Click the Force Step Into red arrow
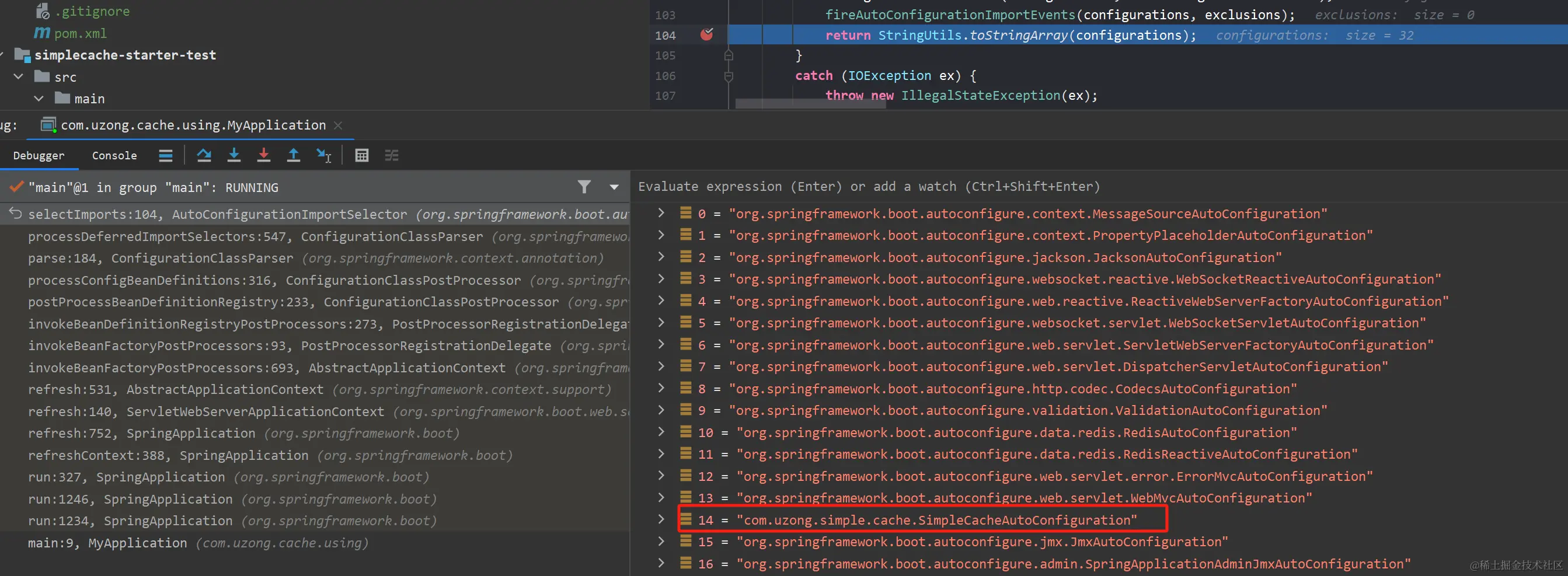 [x=263, y=156]
